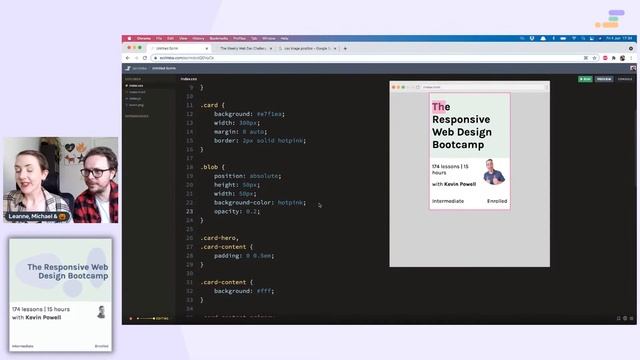Open a new browser tab
The height and width of the screenshot is (360, 640).
pos(345,49)
